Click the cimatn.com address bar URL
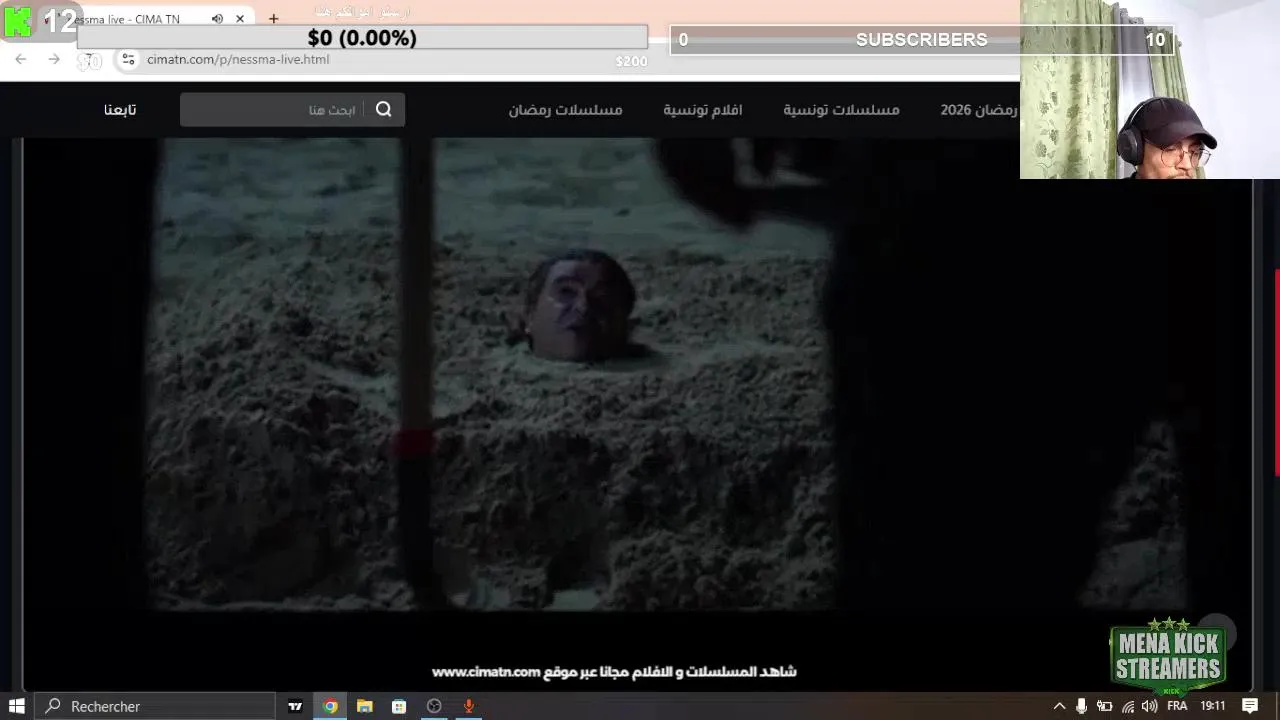This screenshot has width=1280, height=720. pos(238,60)
